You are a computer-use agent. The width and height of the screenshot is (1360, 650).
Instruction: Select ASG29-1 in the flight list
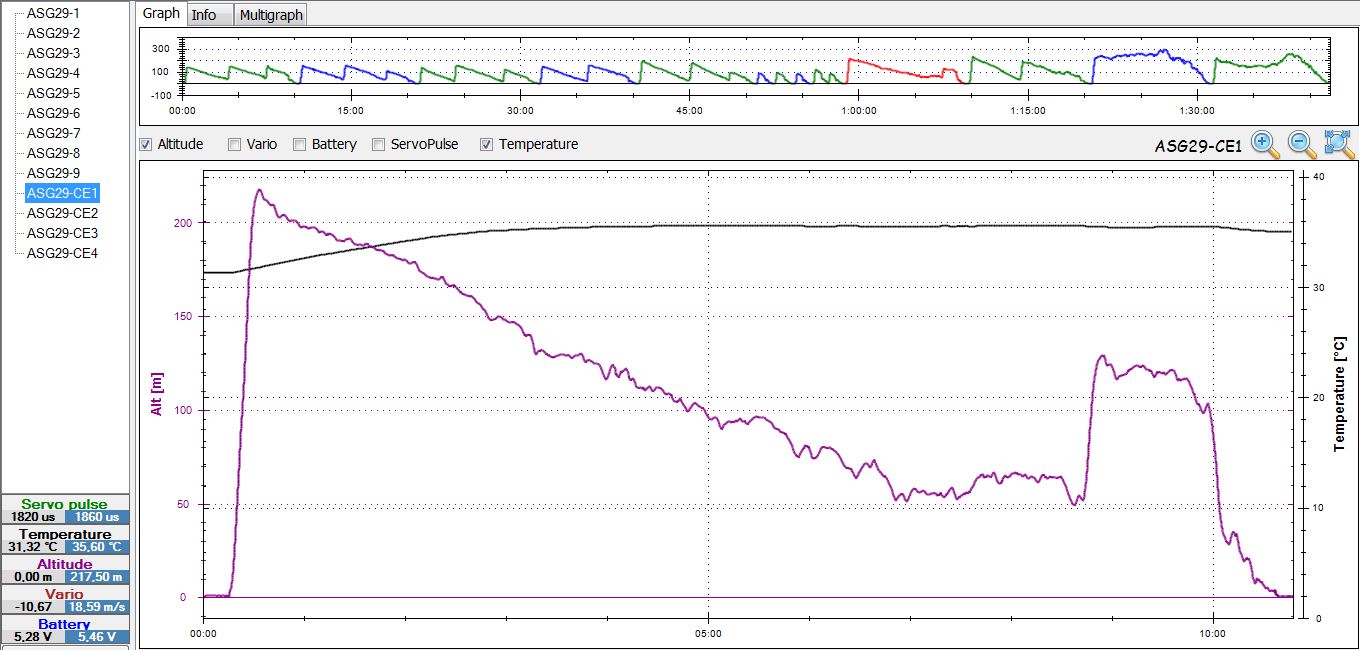tap(53, 13)
